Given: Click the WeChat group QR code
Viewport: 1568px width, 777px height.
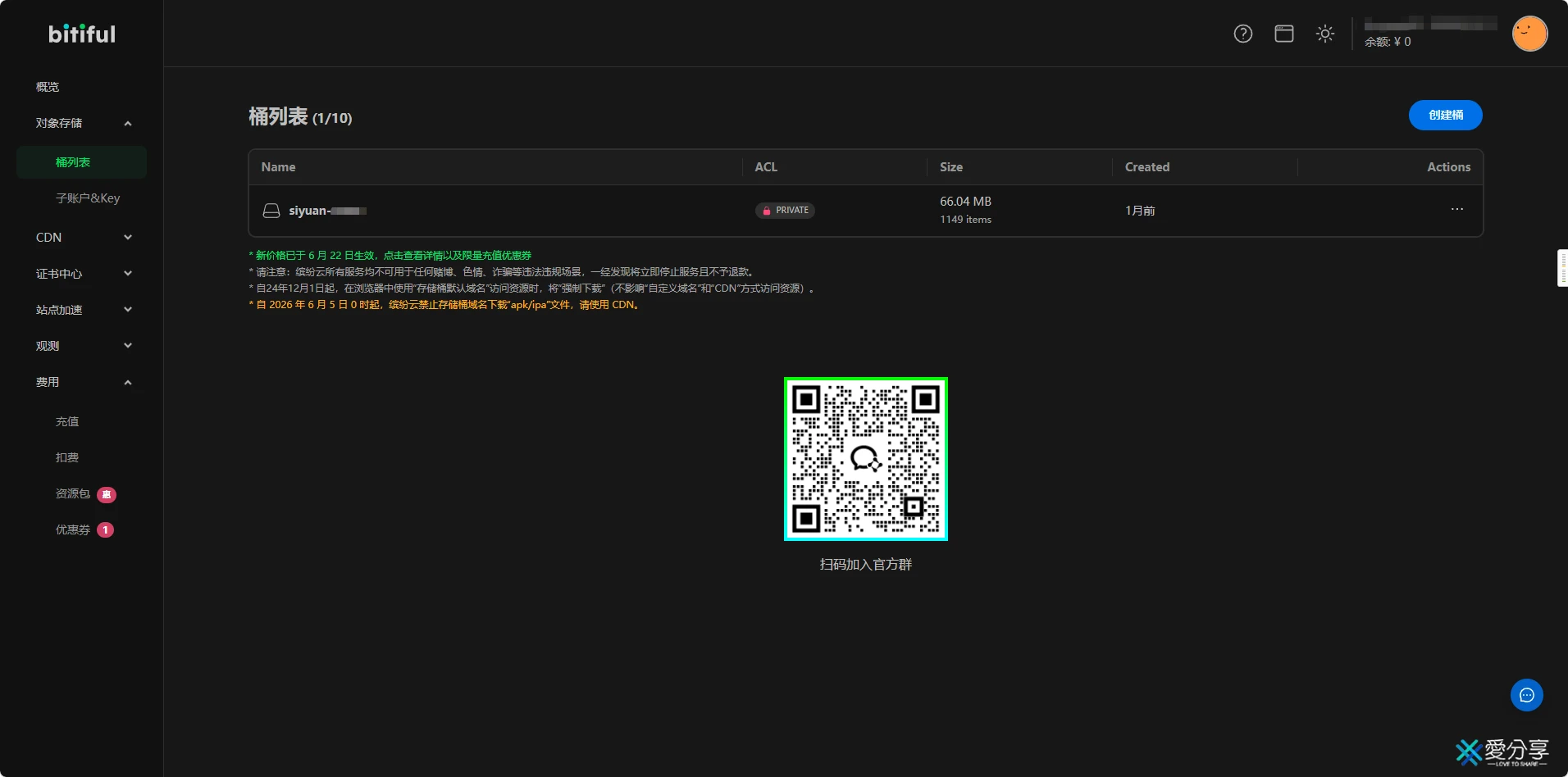Looking at the screenshot, I should tap(866, 459).
